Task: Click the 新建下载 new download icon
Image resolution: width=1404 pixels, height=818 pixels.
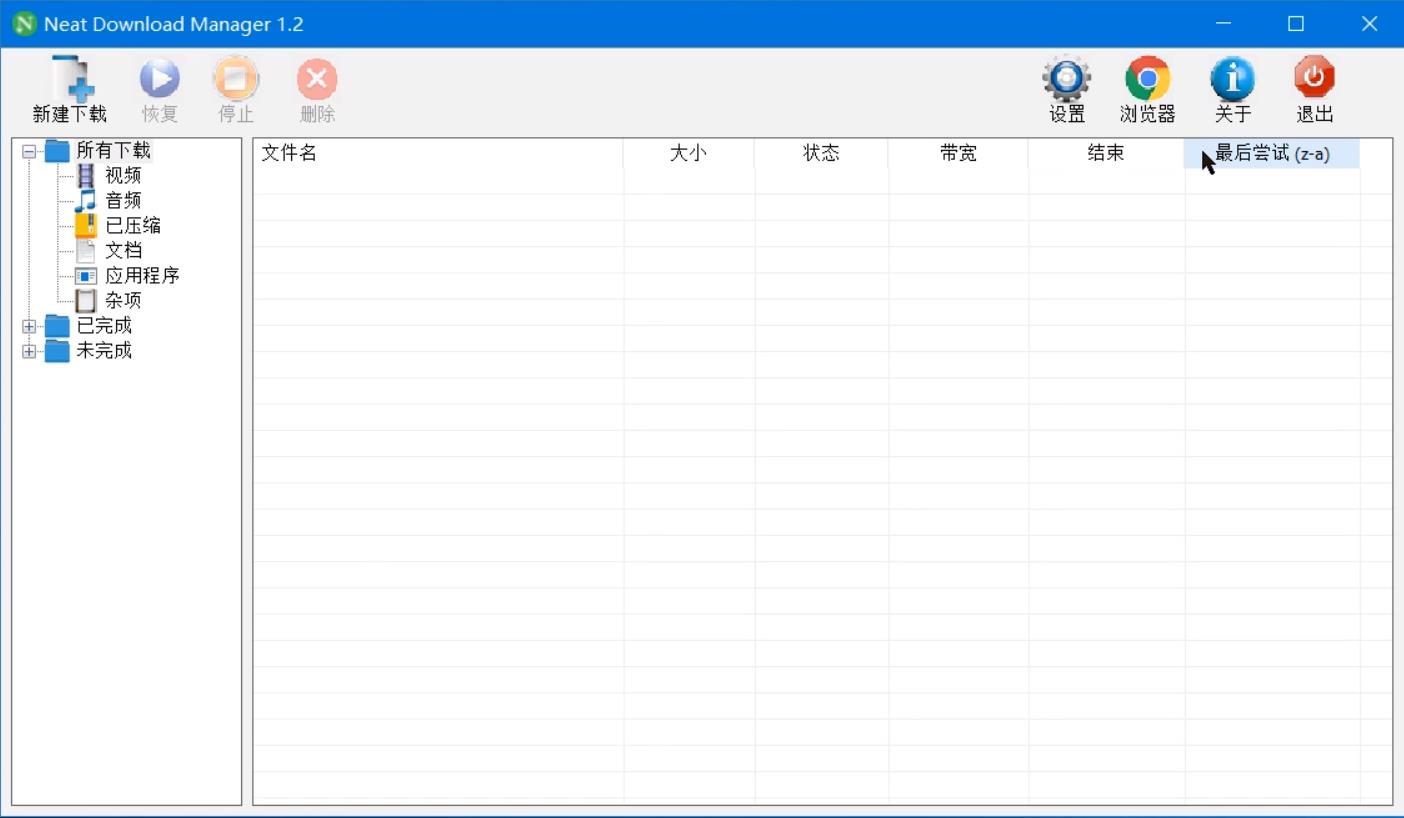Action: pos(72,78)
